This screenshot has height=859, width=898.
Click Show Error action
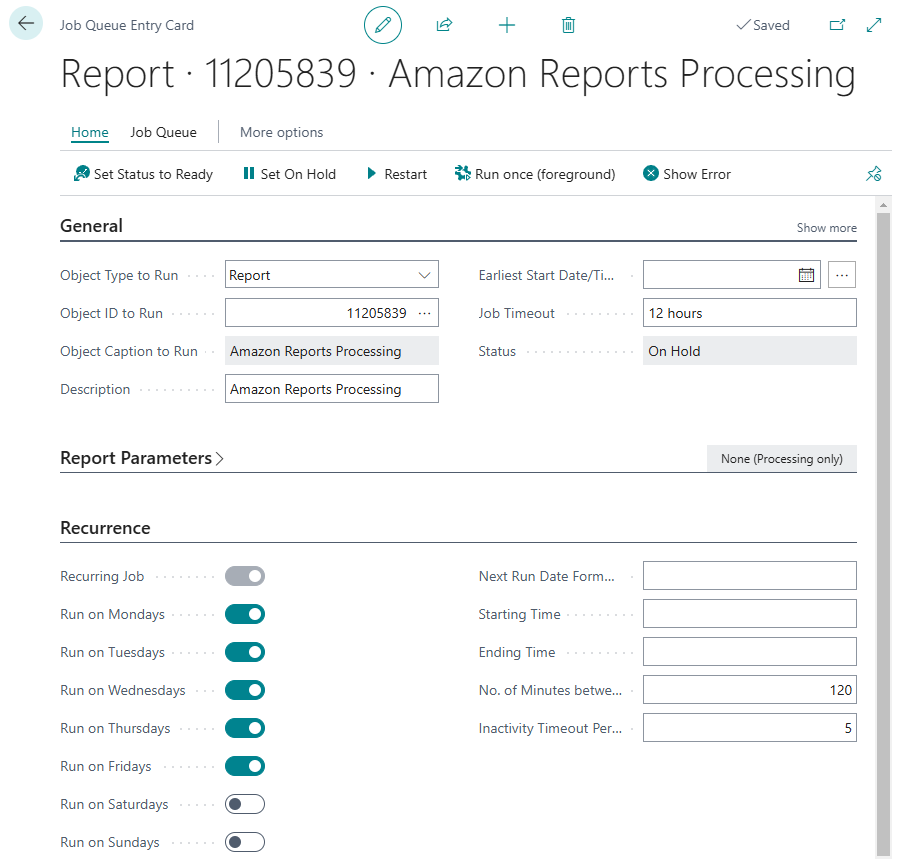point(687,174)
